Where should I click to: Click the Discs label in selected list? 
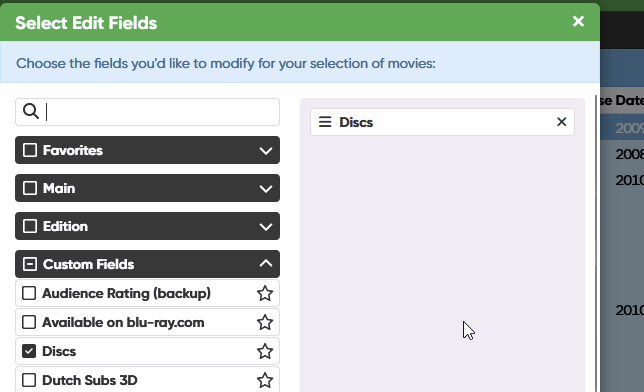click(356, 122)
